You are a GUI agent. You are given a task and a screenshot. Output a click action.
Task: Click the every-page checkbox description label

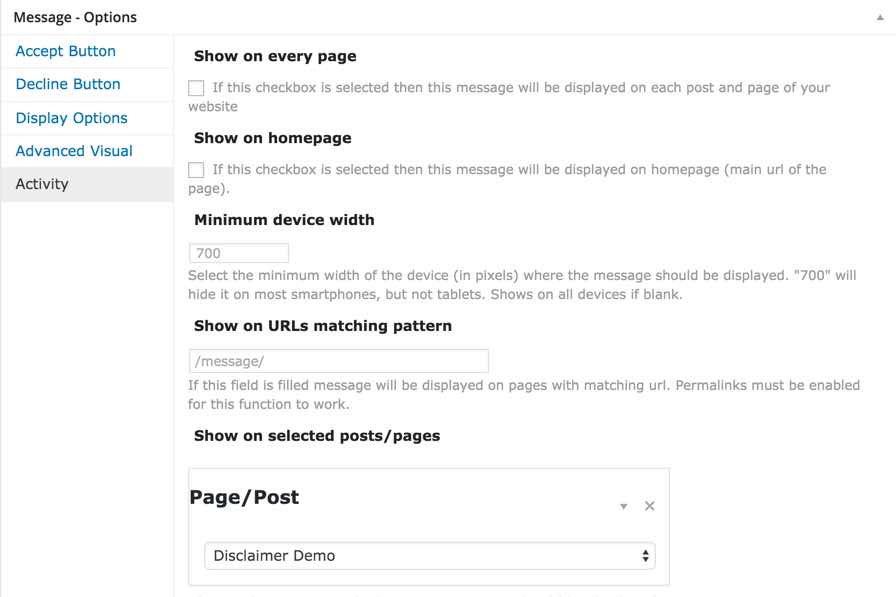(509, 97)
